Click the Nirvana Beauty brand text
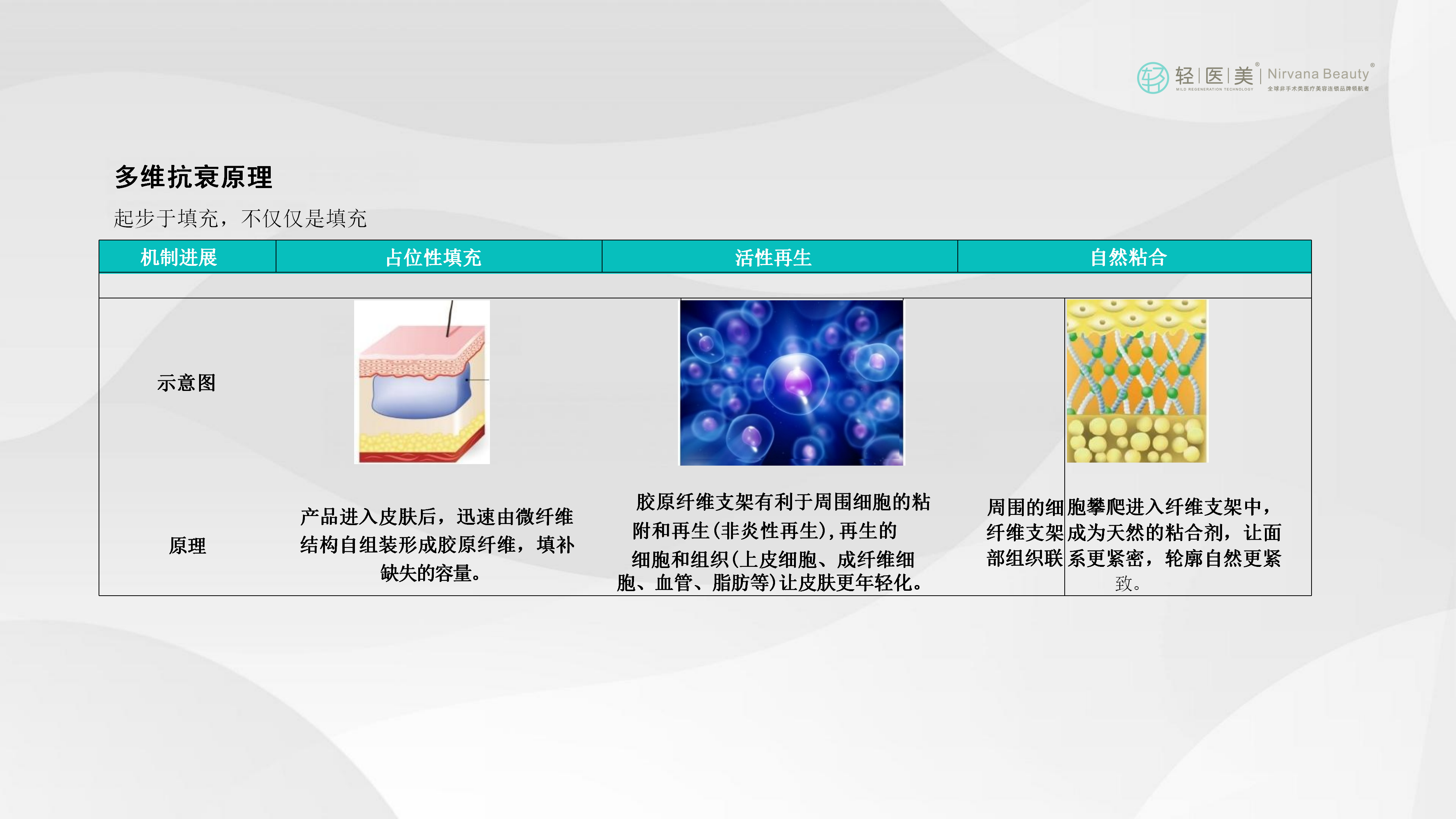The width and height of the screenshot is (1456, 819). click(1318, 74)
